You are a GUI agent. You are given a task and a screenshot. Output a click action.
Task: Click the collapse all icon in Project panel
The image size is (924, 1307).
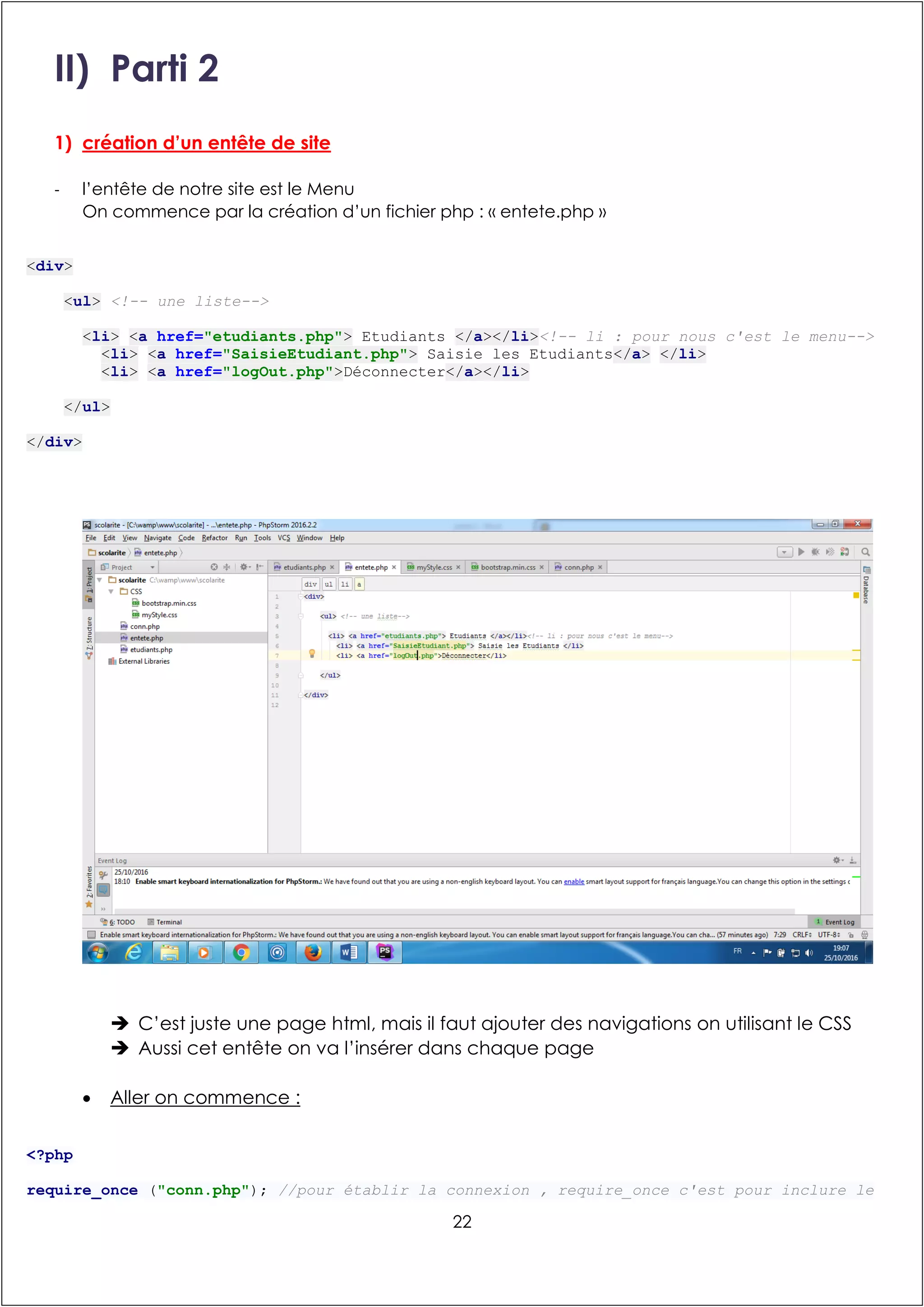pyautogui.click(x=226, y=567)
